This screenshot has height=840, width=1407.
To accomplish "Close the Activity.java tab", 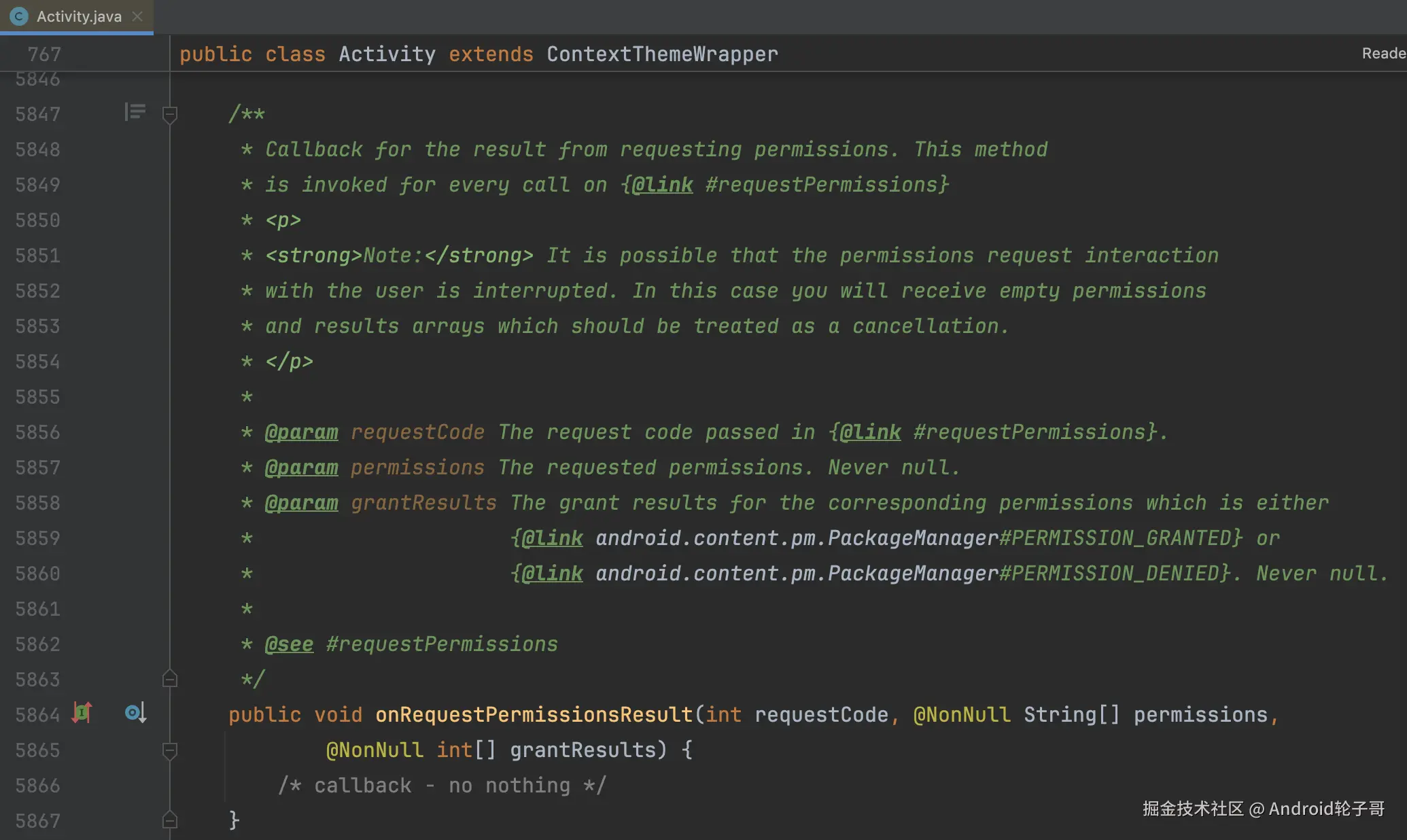I will pyautogui.click(x=137, y=16).
